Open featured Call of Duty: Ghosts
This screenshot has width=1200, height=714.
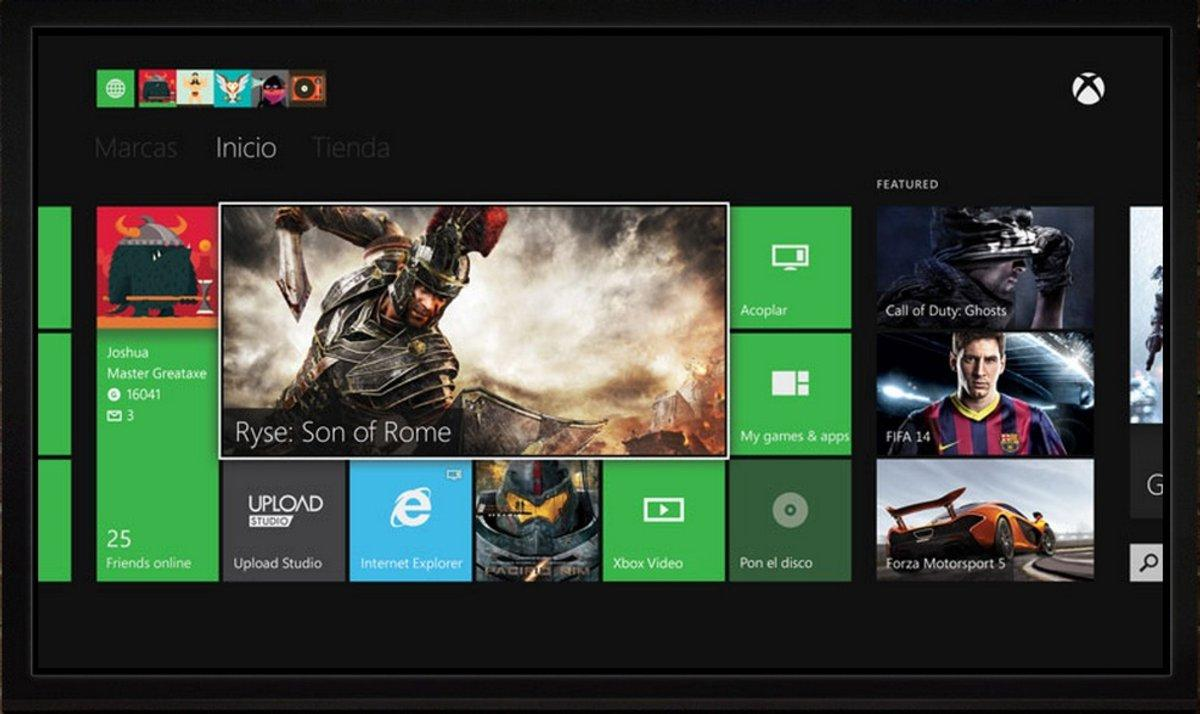coord(985,267)
